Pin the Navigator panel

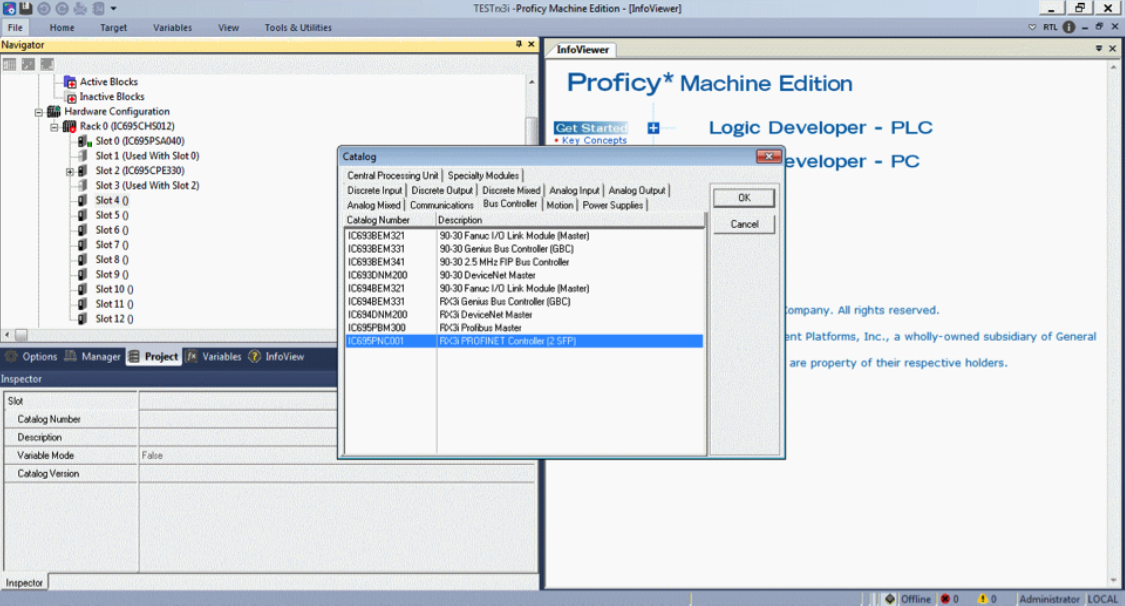pos(519,44)
